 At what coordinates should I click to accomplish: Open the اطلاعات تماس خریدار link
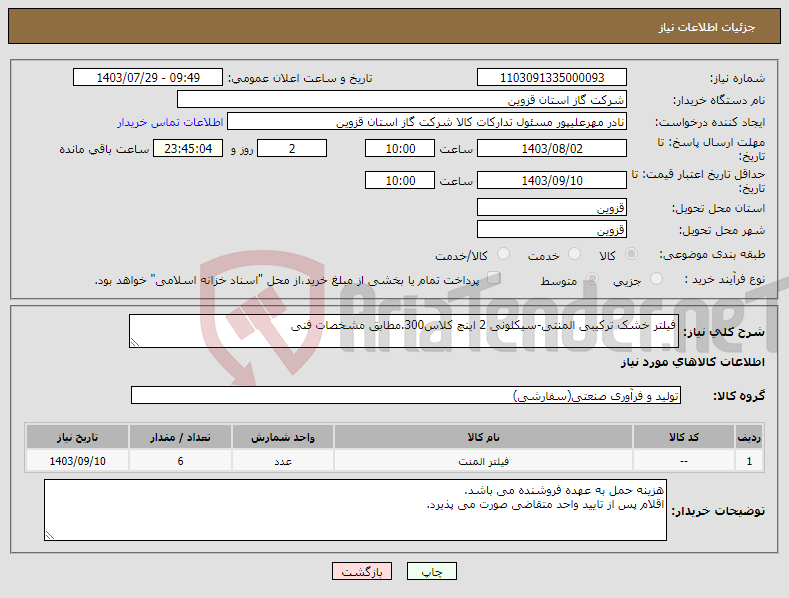tap(170, 122)
